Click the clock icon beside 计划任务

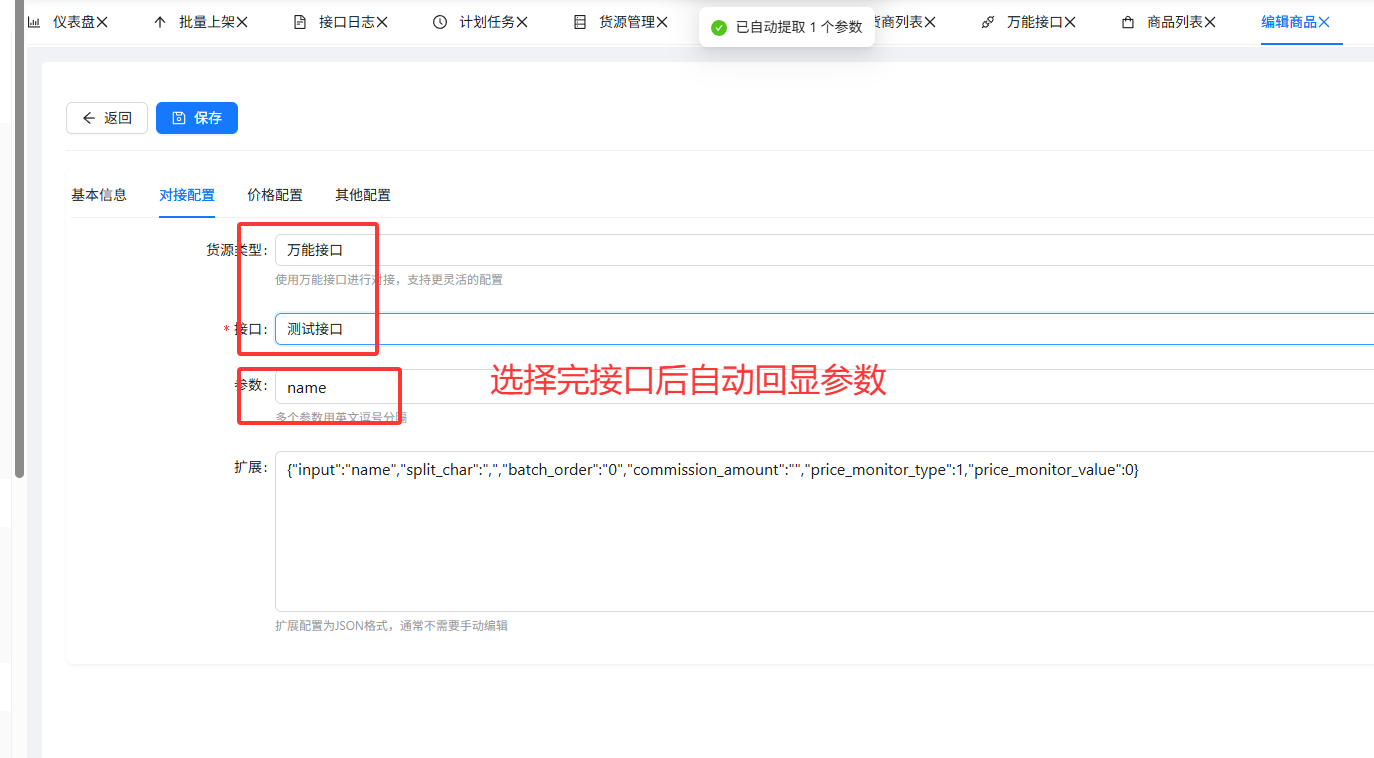(440, 22)
